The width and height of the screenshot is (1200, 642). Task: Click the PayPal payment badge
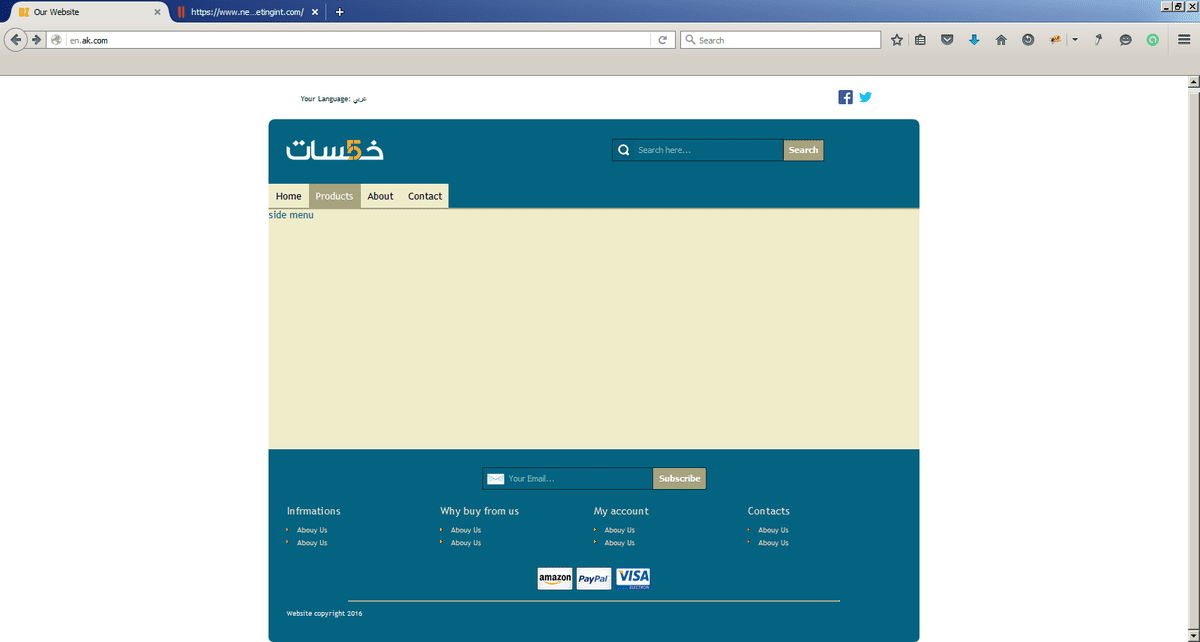[x=594, y=578]
